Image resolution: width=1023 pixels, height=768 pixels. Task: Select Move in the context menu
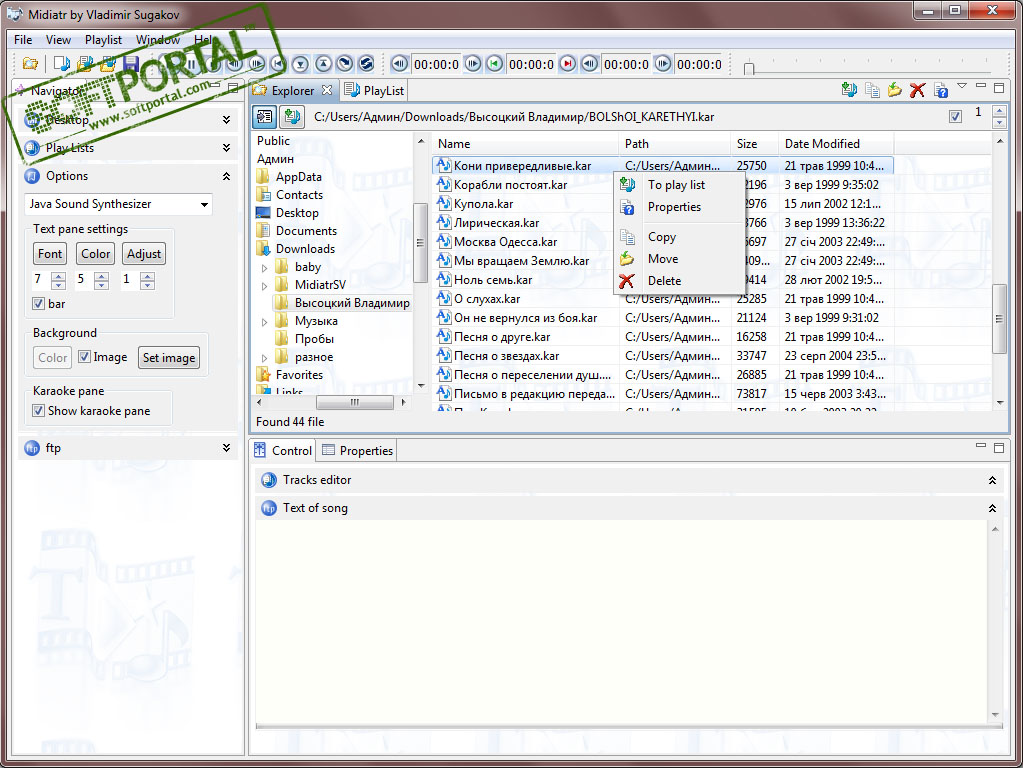(x=679, y=258)
